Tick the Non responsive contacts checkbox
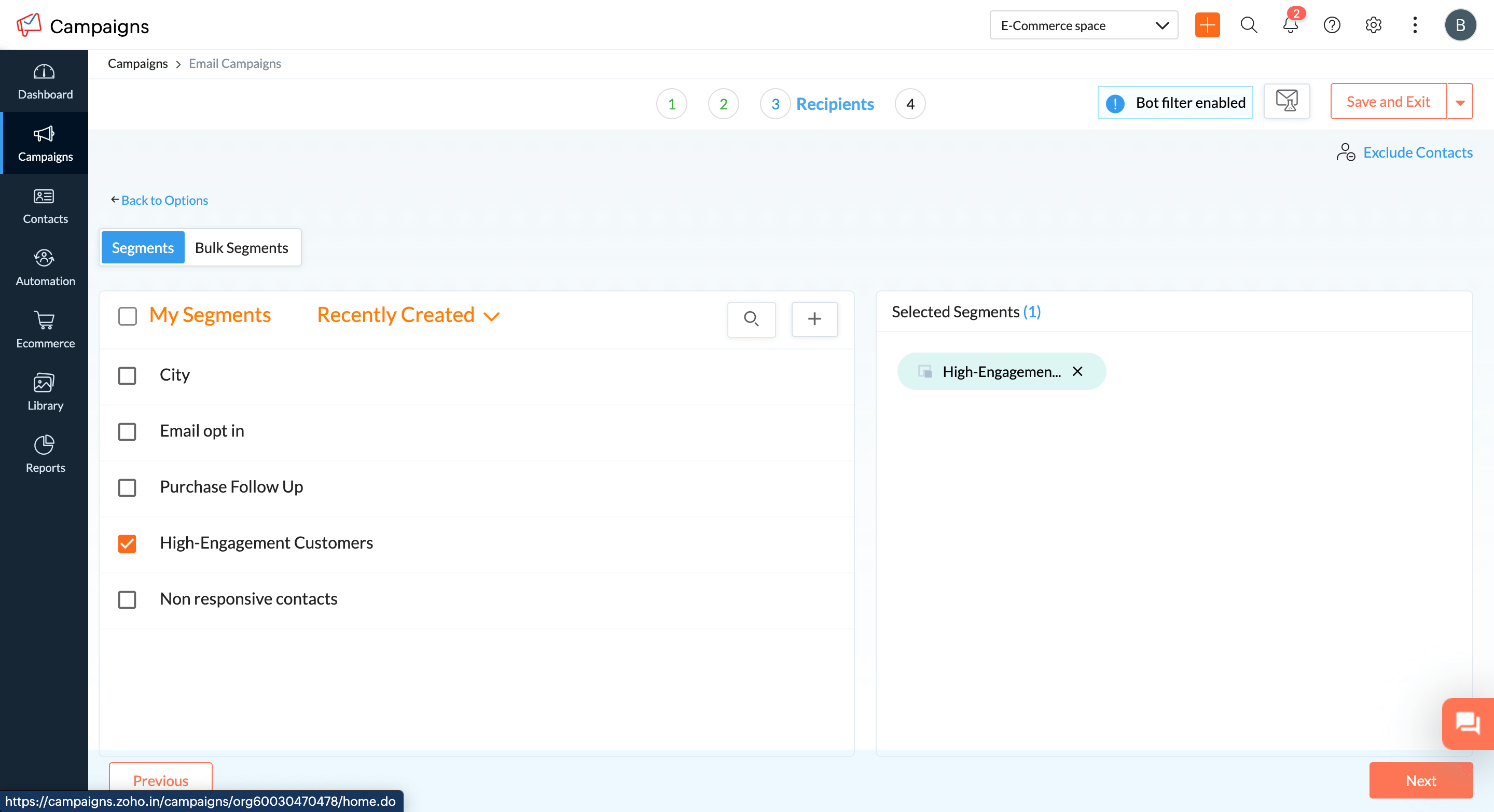The height and width of the screenshot is (812, 1494). 127,599
